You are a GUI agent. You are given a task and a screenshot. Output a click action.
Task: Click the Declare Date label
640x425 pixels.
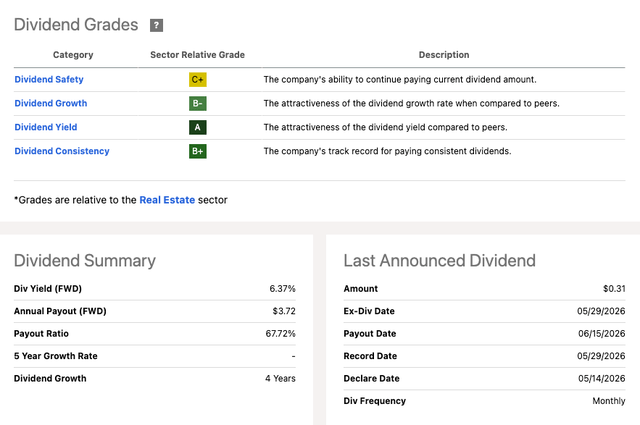coord(371,378)
